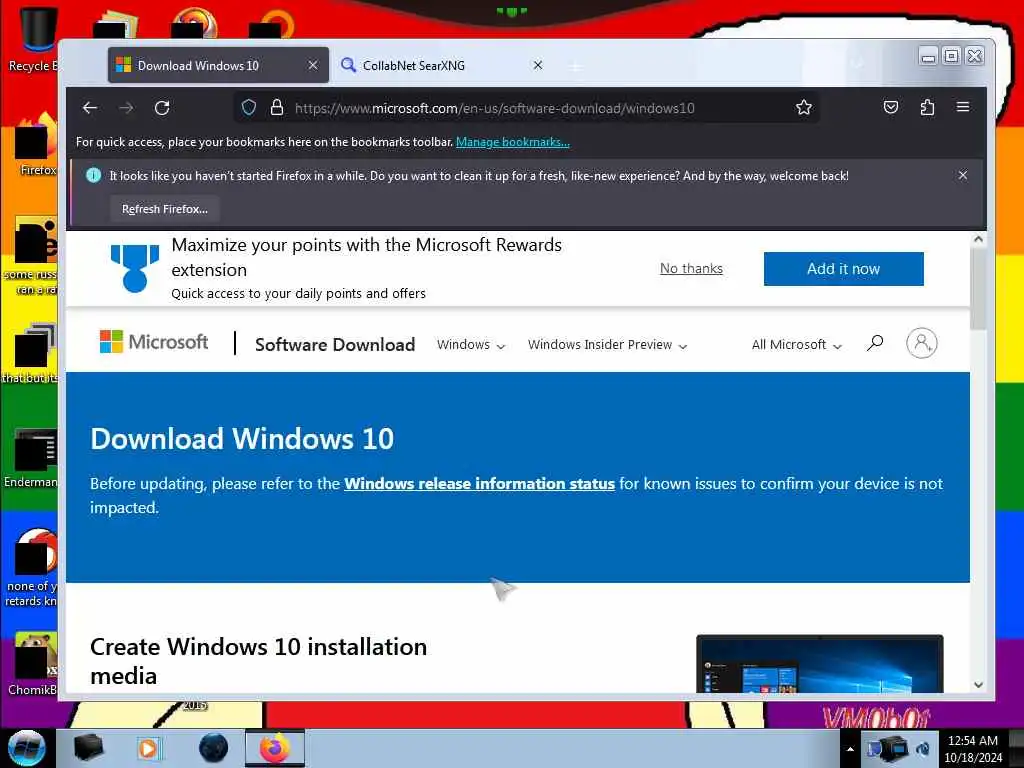Open Microsoft account sign-in avatar

(x=921, y=343)
